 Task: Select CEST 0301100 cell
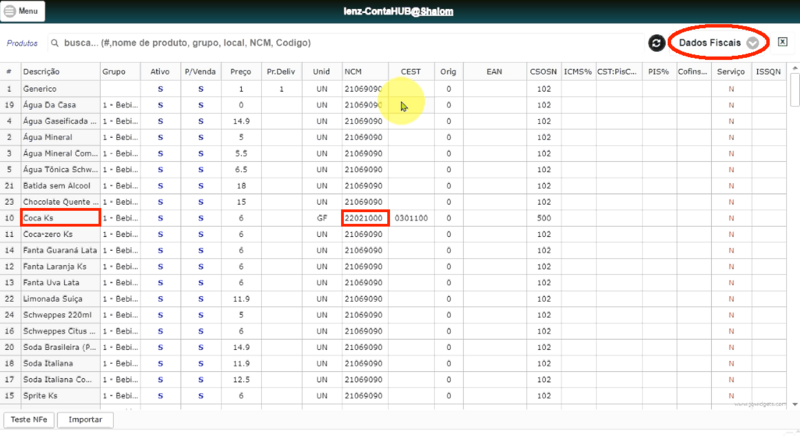(411, 218)
